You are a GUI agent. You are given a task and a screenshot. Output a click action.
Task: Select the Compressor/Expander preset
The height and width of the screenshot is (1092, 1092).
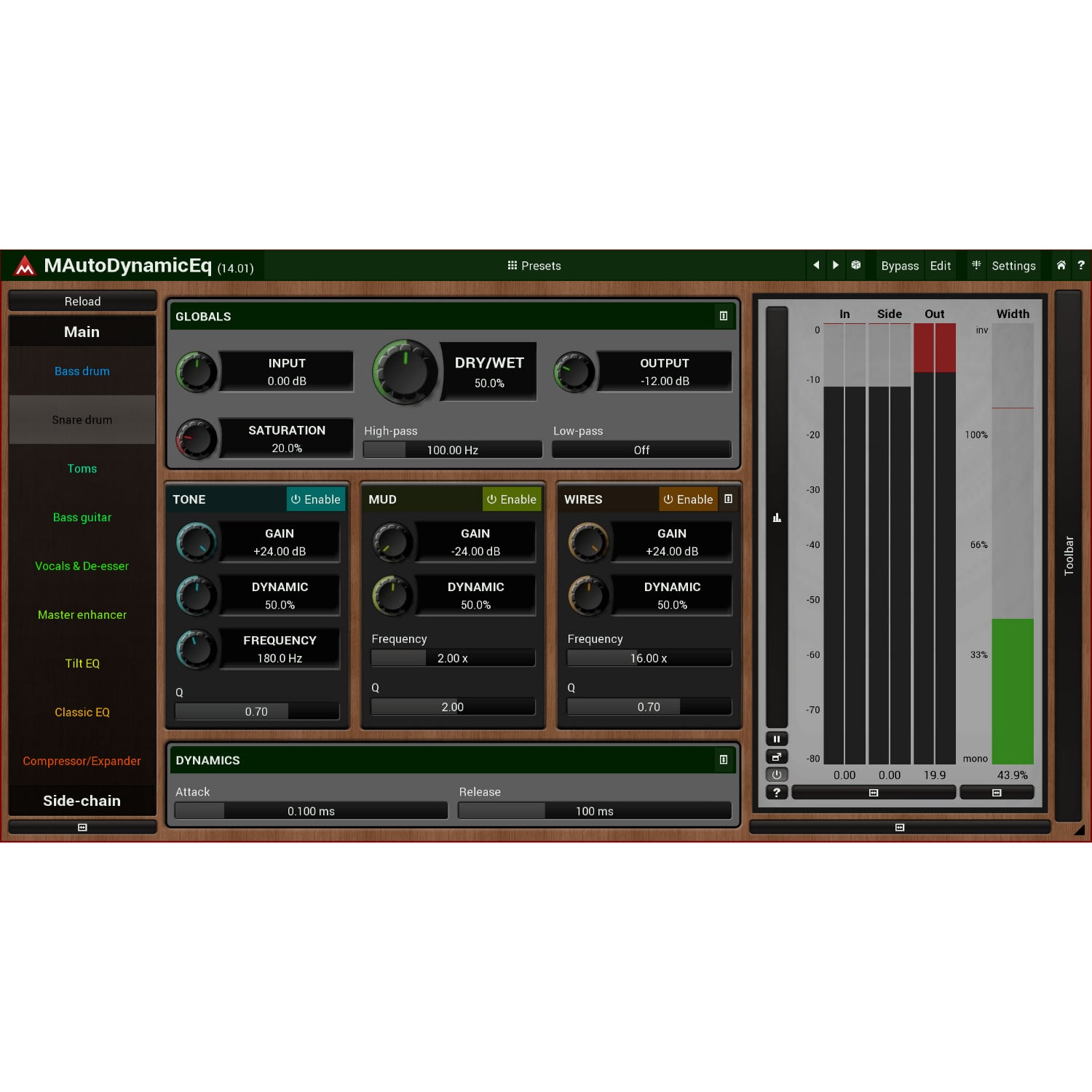click(82, 761)
